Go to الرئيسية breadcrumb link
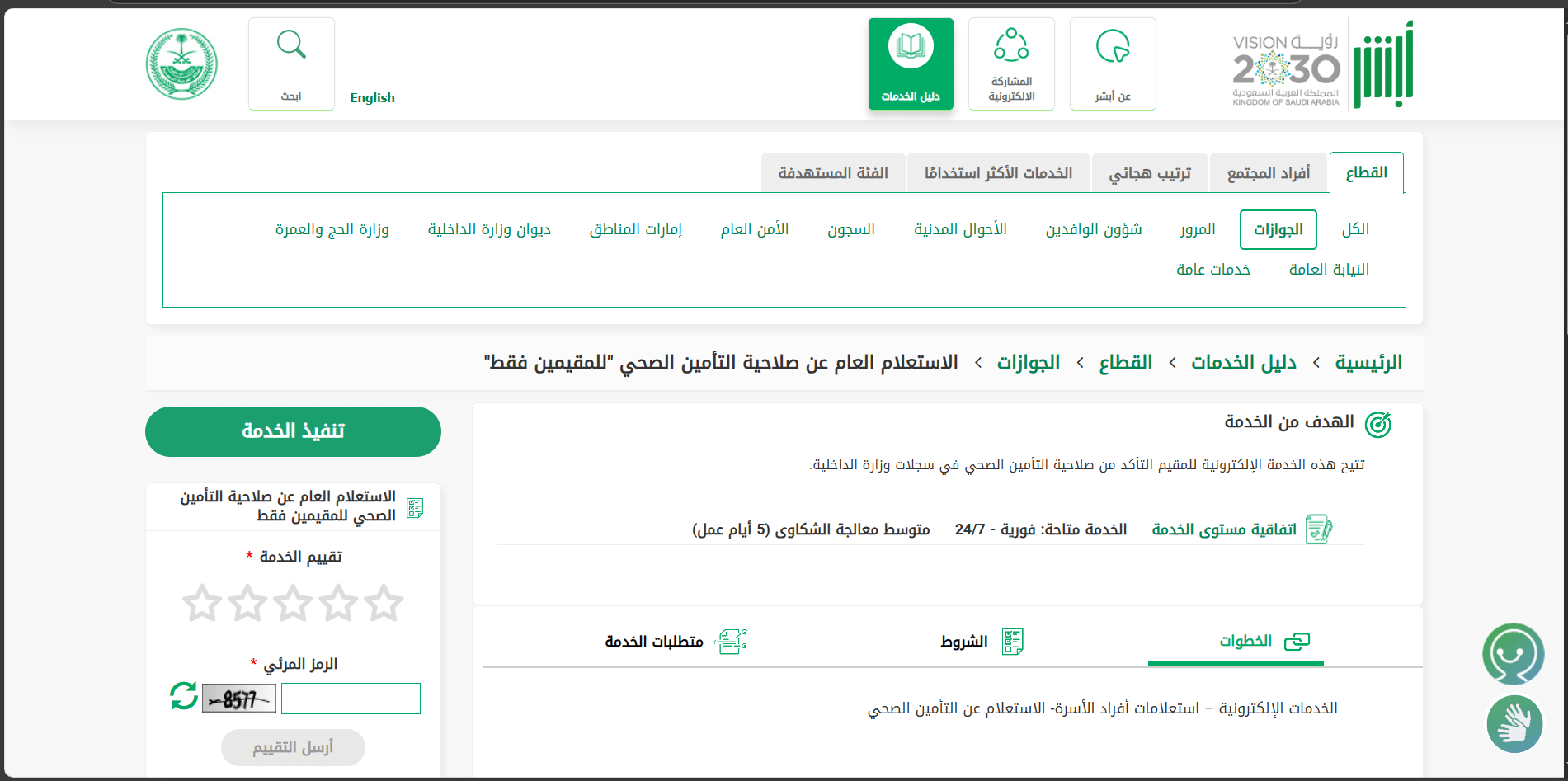The image size is (1568, 781). pyautogui.click(x=1368, y=363)
